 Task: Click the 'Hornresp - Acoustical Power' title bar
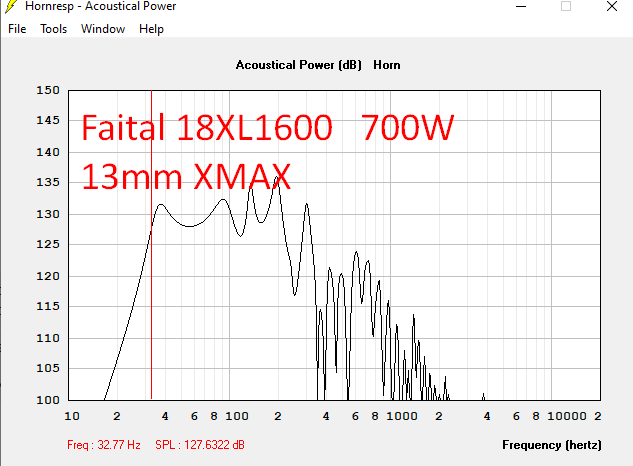[x=101, y=6]
